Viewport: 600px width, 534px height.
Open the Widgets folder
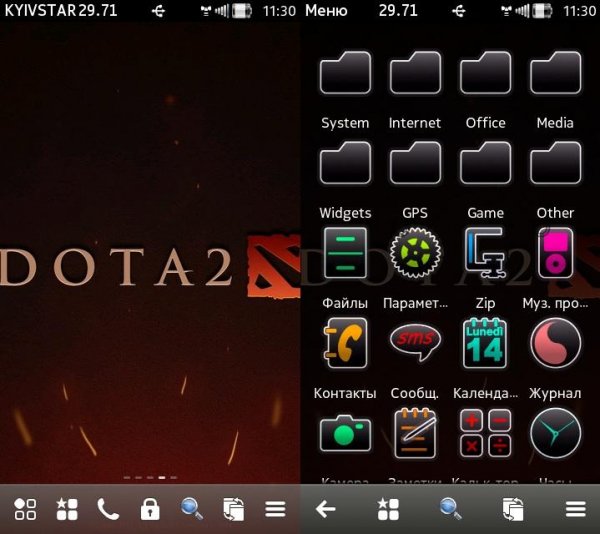[345, 163]
